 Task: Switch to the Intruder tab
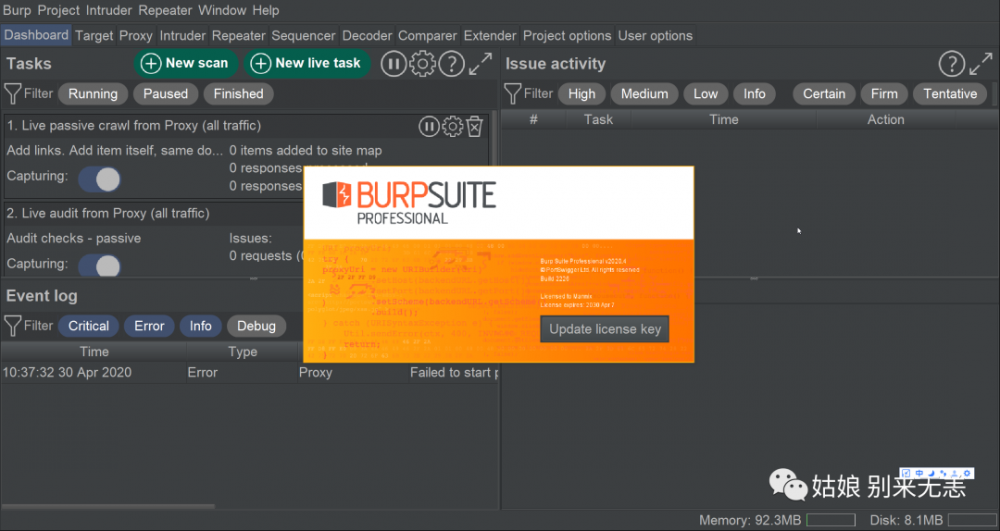click(182, 36)
